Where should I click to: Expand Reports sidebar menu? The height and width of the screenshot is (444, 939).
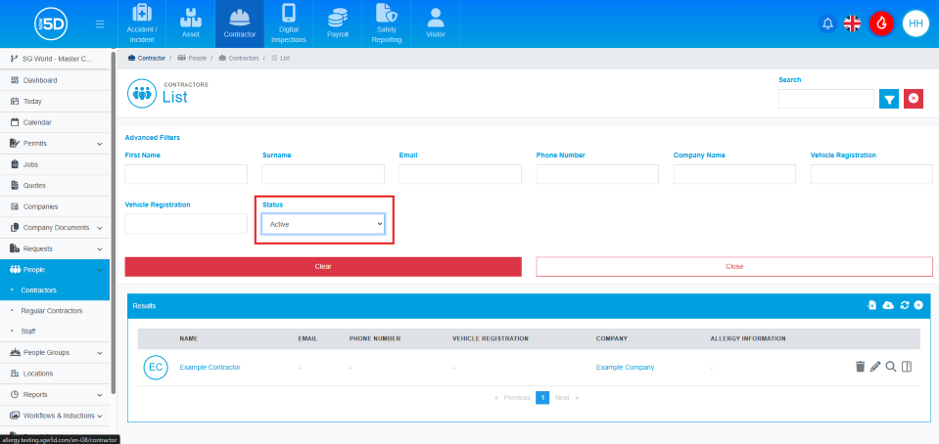pyautogui.click(x=55, y=394)
